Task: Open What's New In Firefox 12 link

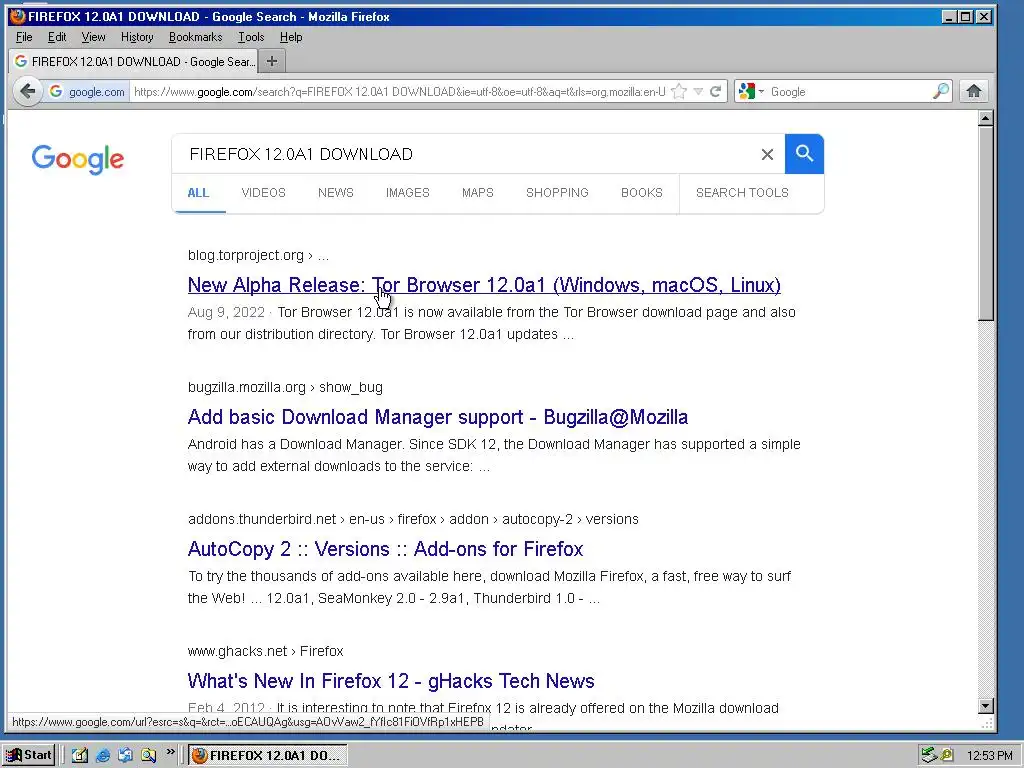Action: (391, 680)
